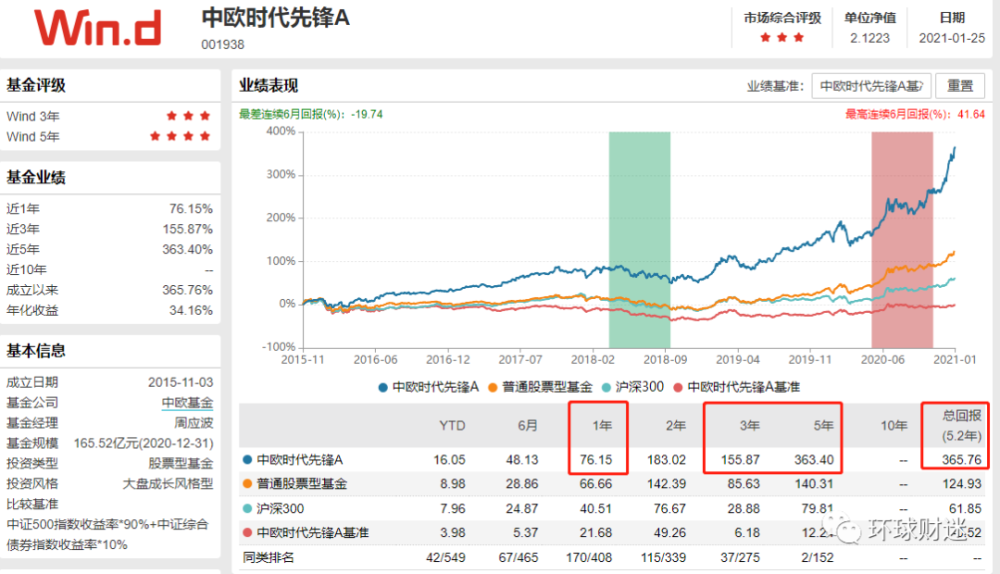Select the 10年 column header
Viewport: 1000px width, 574px height.
[893, 425]
